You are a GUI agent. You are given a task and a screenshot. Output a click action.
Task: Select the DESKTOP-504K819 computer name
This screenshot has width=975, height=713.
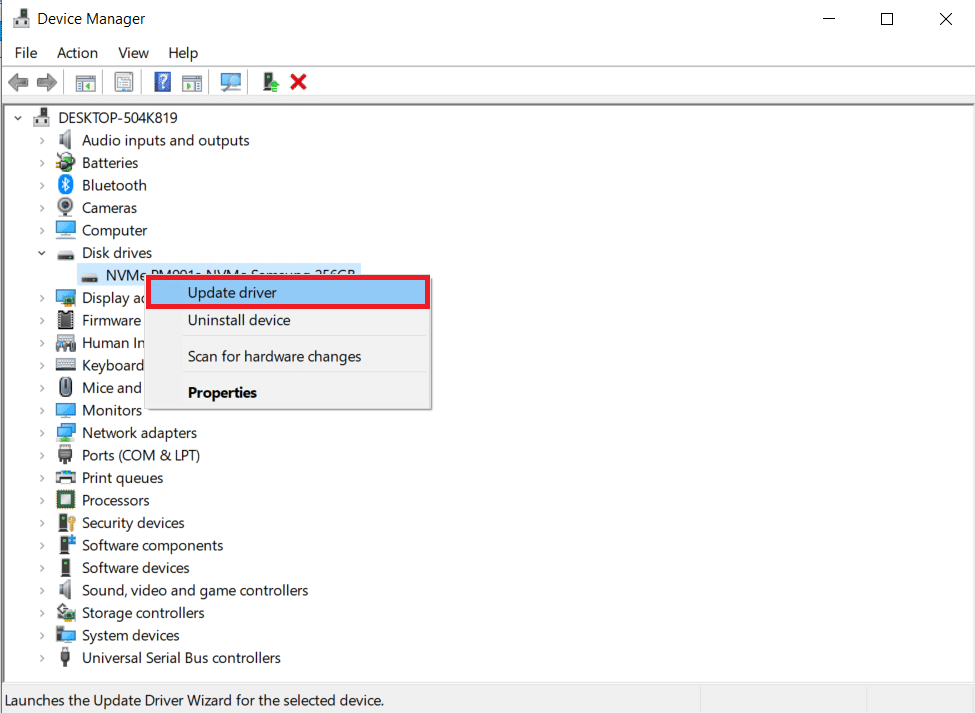pyautogui.click(x=118, y=117)
